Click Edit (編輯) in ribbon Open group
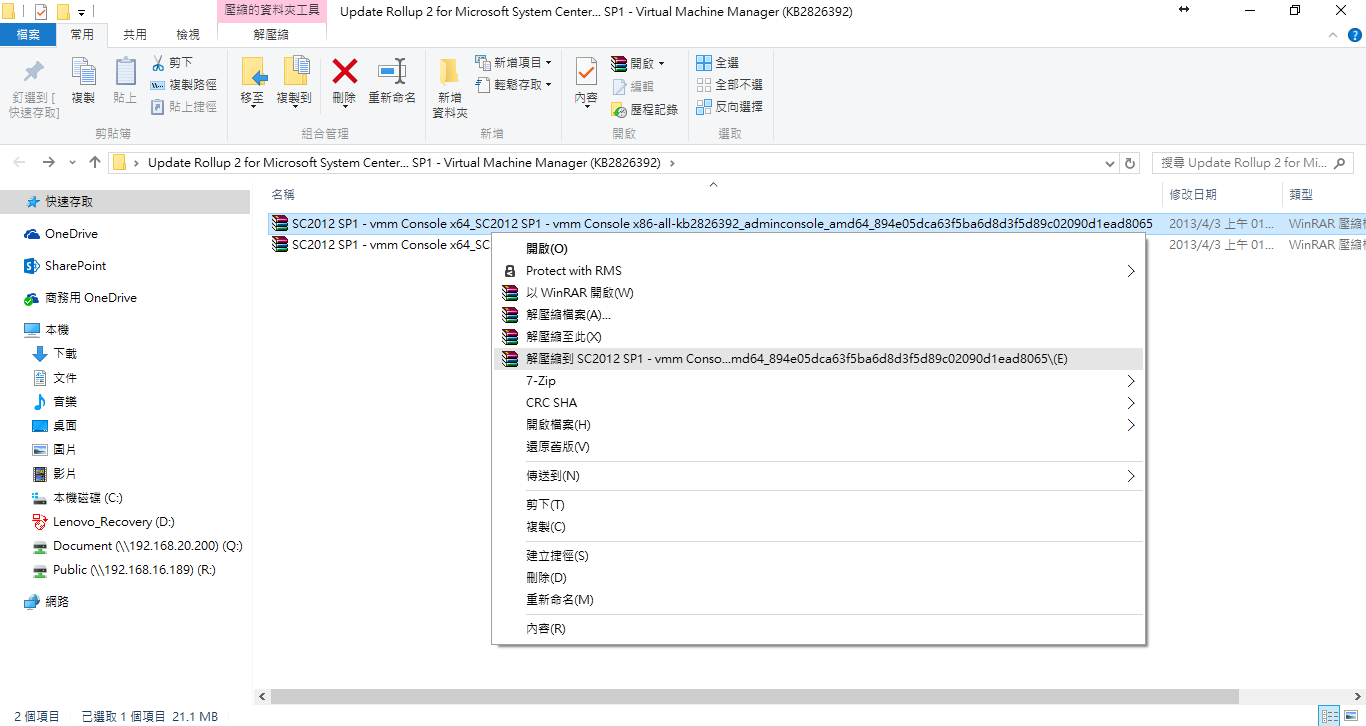1366x726 pixels. pyautogui.click(x=632, y=87)
